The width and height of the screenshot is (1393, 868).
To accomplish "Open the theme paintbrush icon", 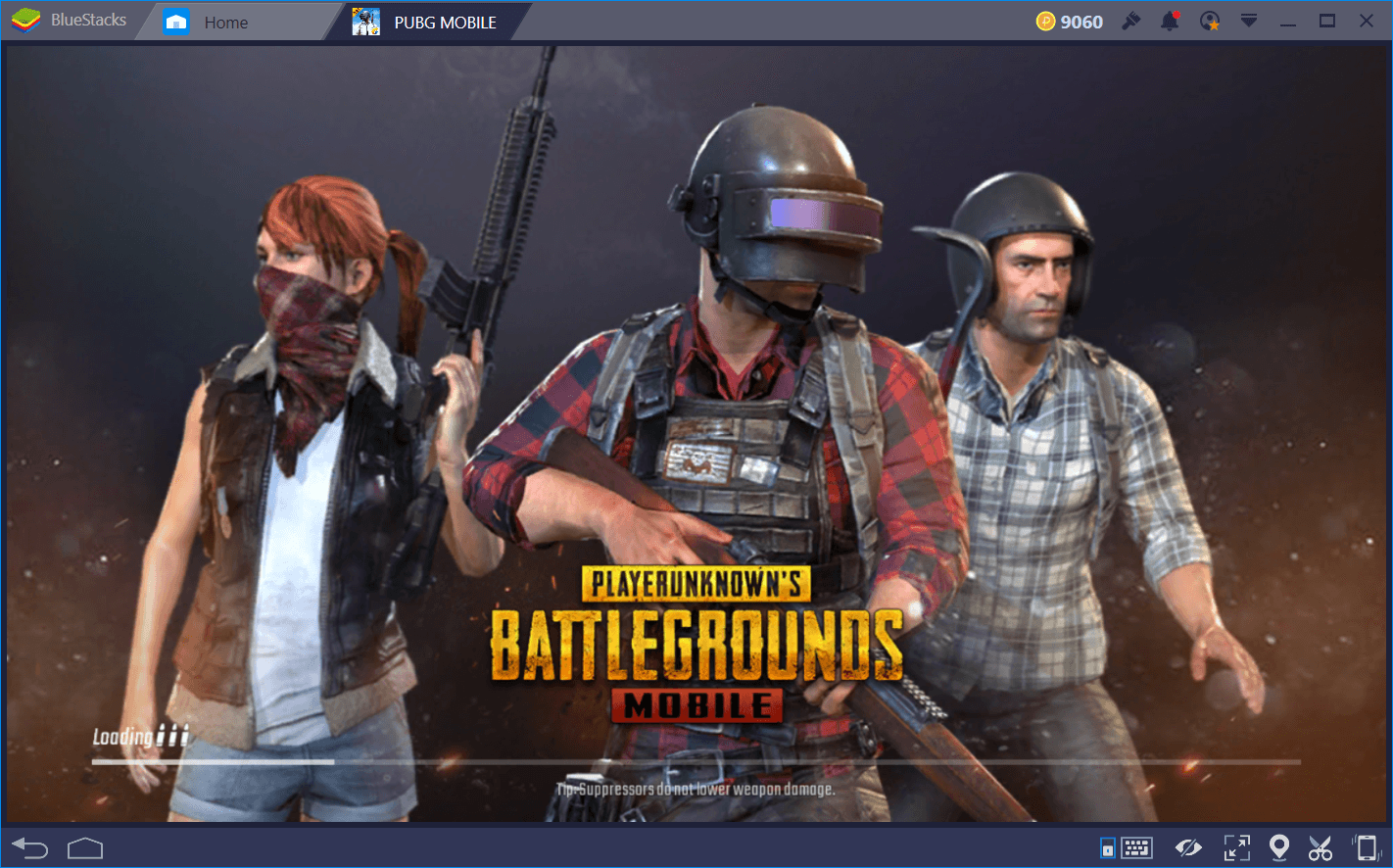I will (1131, 21).
